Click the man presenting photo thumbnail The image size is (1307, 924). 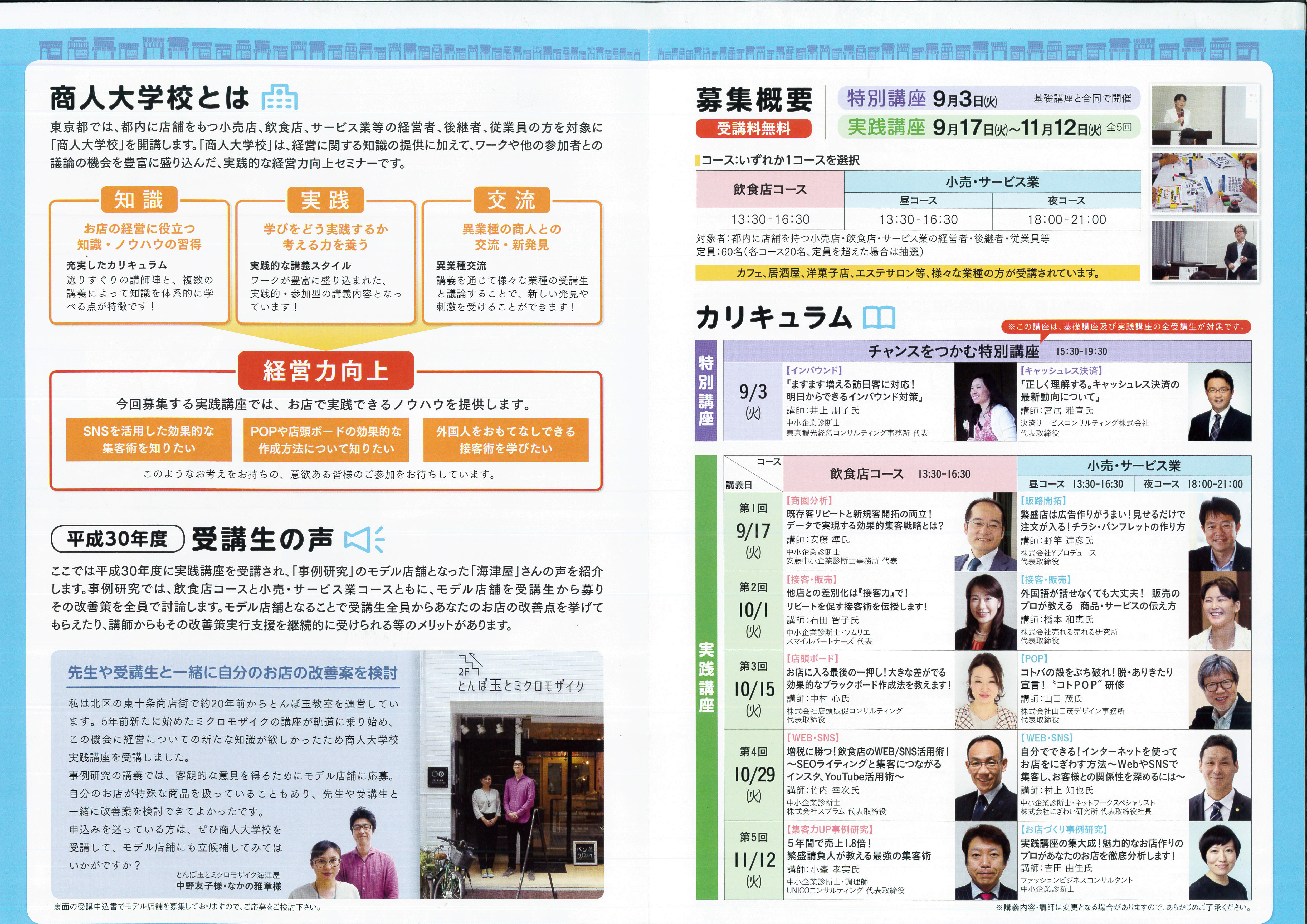coord(1204,251)
